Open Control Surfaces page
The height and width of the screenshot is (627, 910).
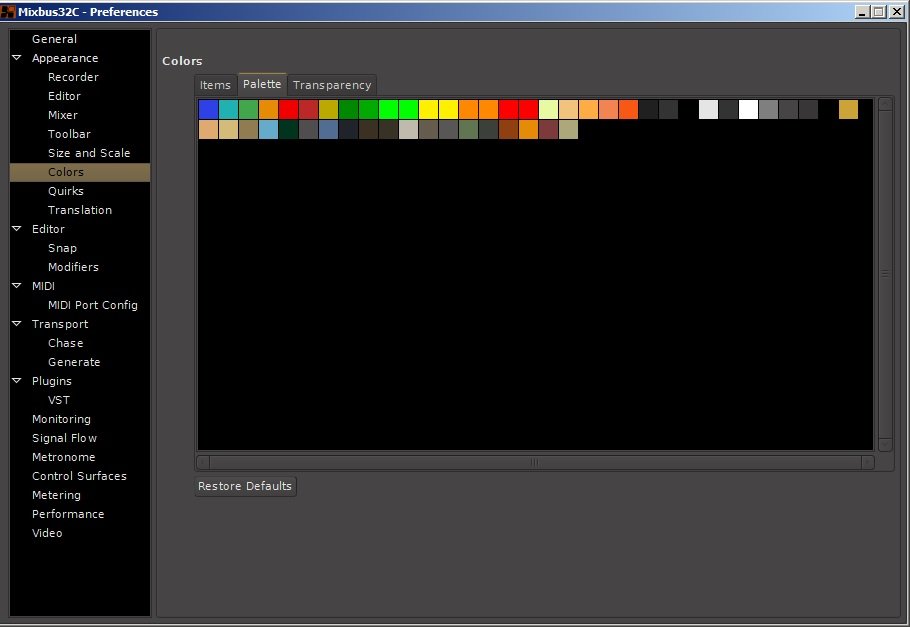[x=80, y=476]
